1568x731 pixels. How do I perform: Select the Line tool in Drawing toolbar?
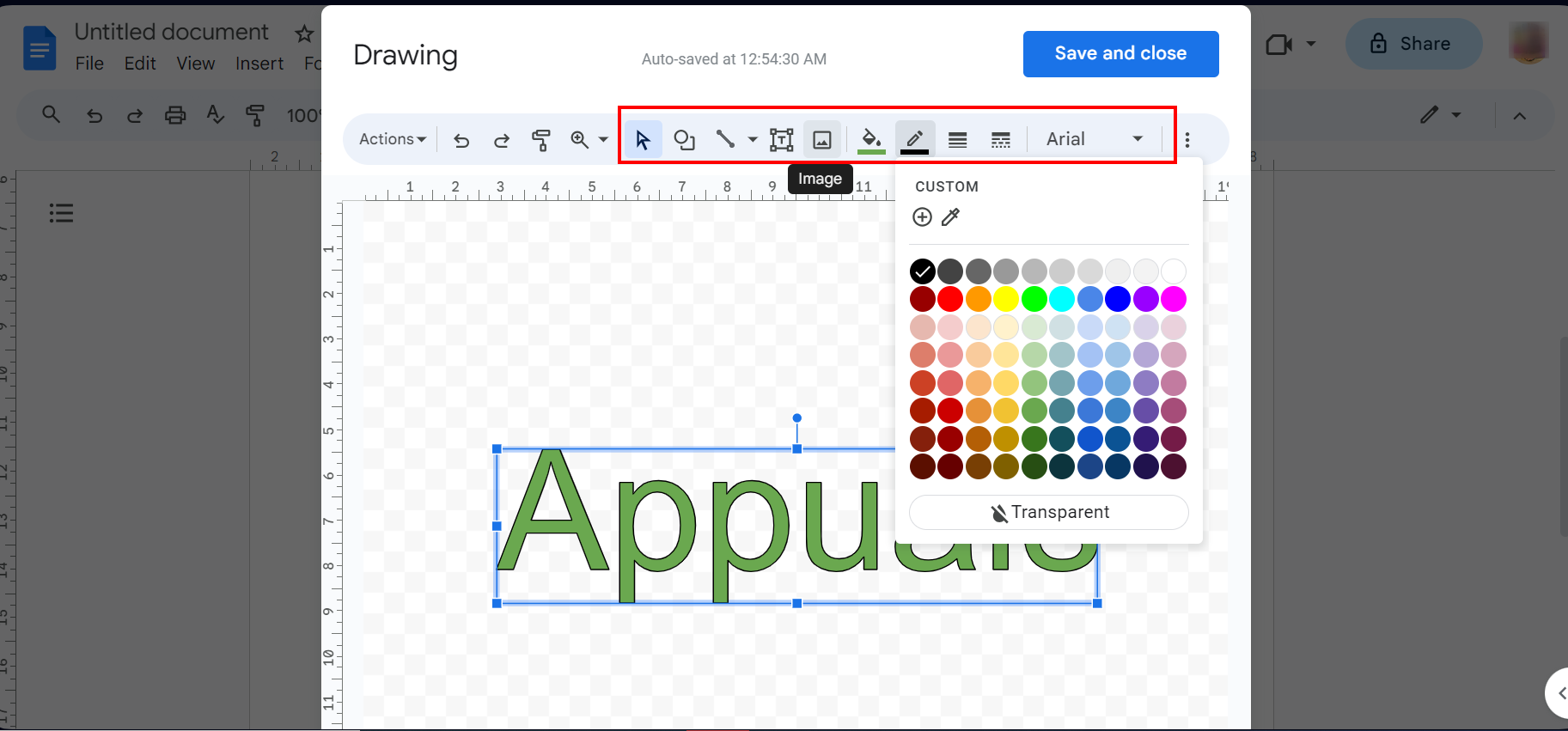tap(725, 139)
